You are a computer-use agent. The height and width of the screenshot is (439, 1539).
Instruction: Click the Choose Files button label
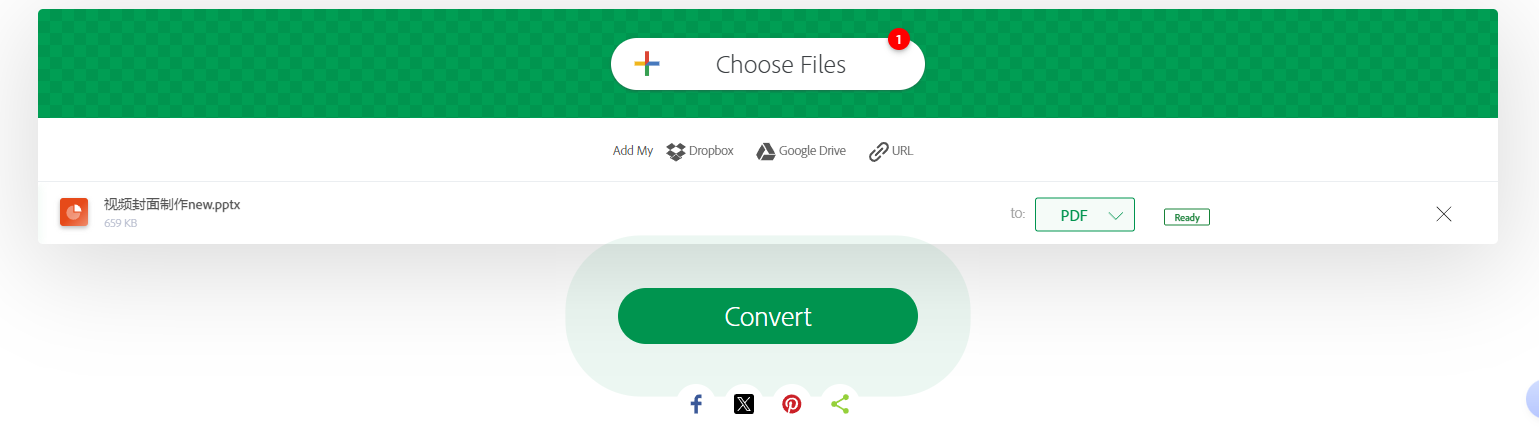click(x=781, y=65)
